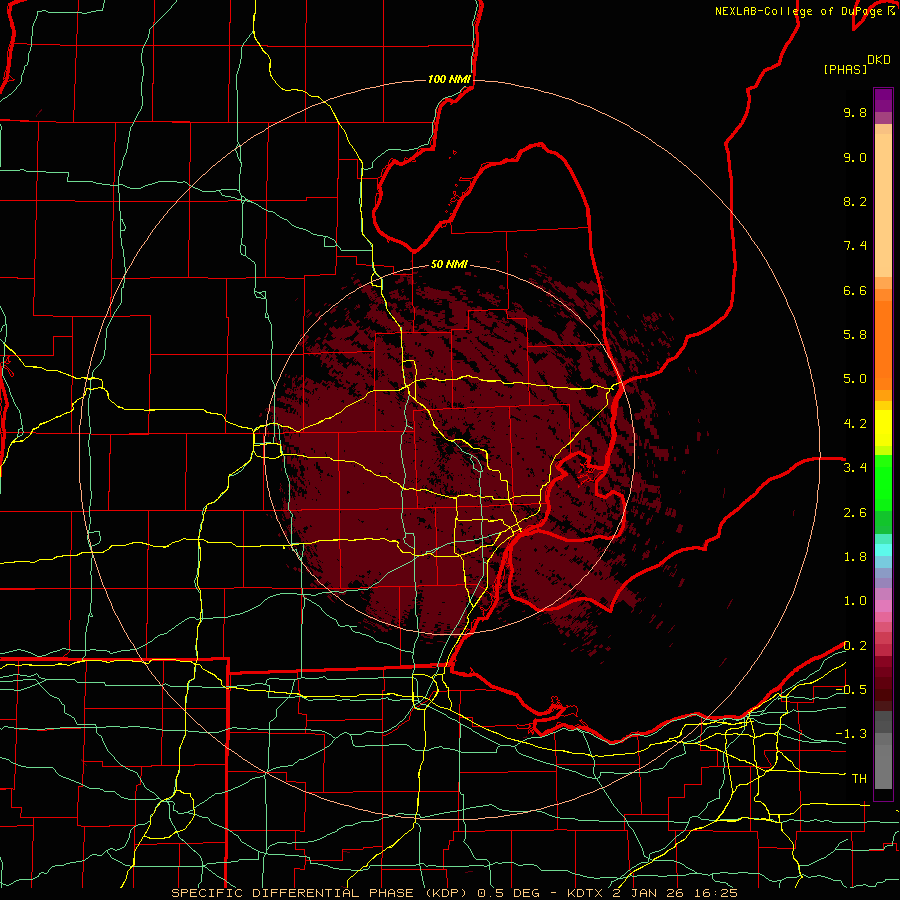Select the 0.2 scale value

[855, 646]
